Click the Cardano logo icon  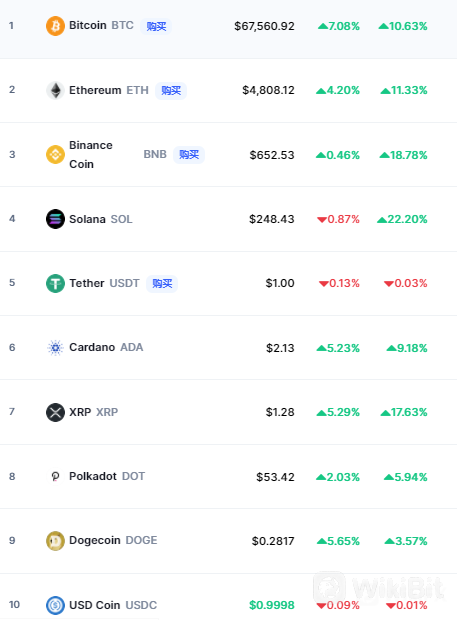click(55, 348)
